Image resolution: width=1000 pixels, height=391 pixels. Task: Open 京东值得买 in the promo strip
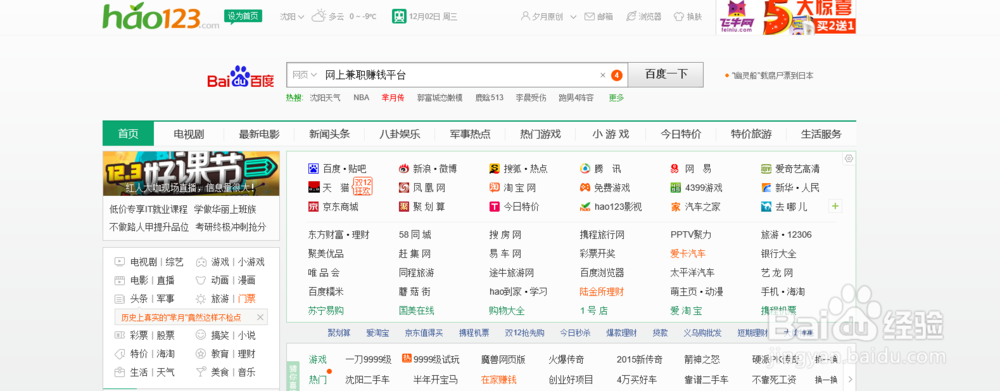coord(423,332)
